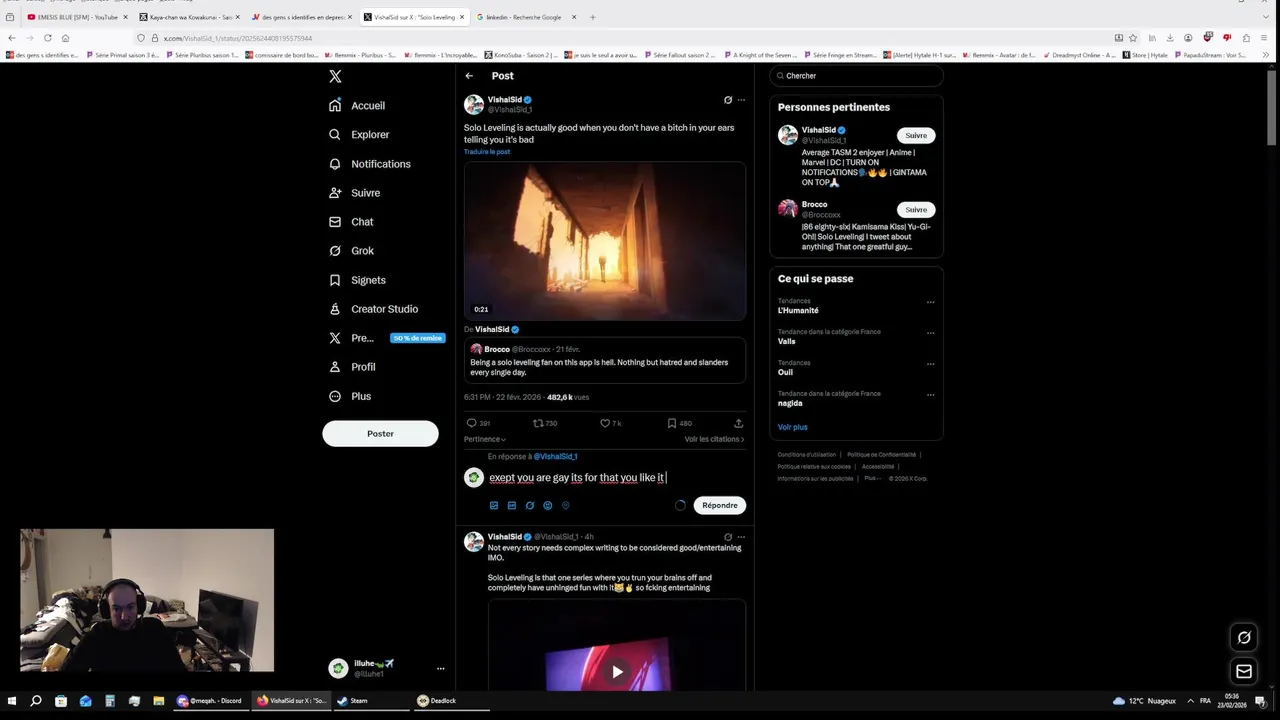1280x720 pixels.
Task: Go back using the Post arrow
Action: click(469, 76)
